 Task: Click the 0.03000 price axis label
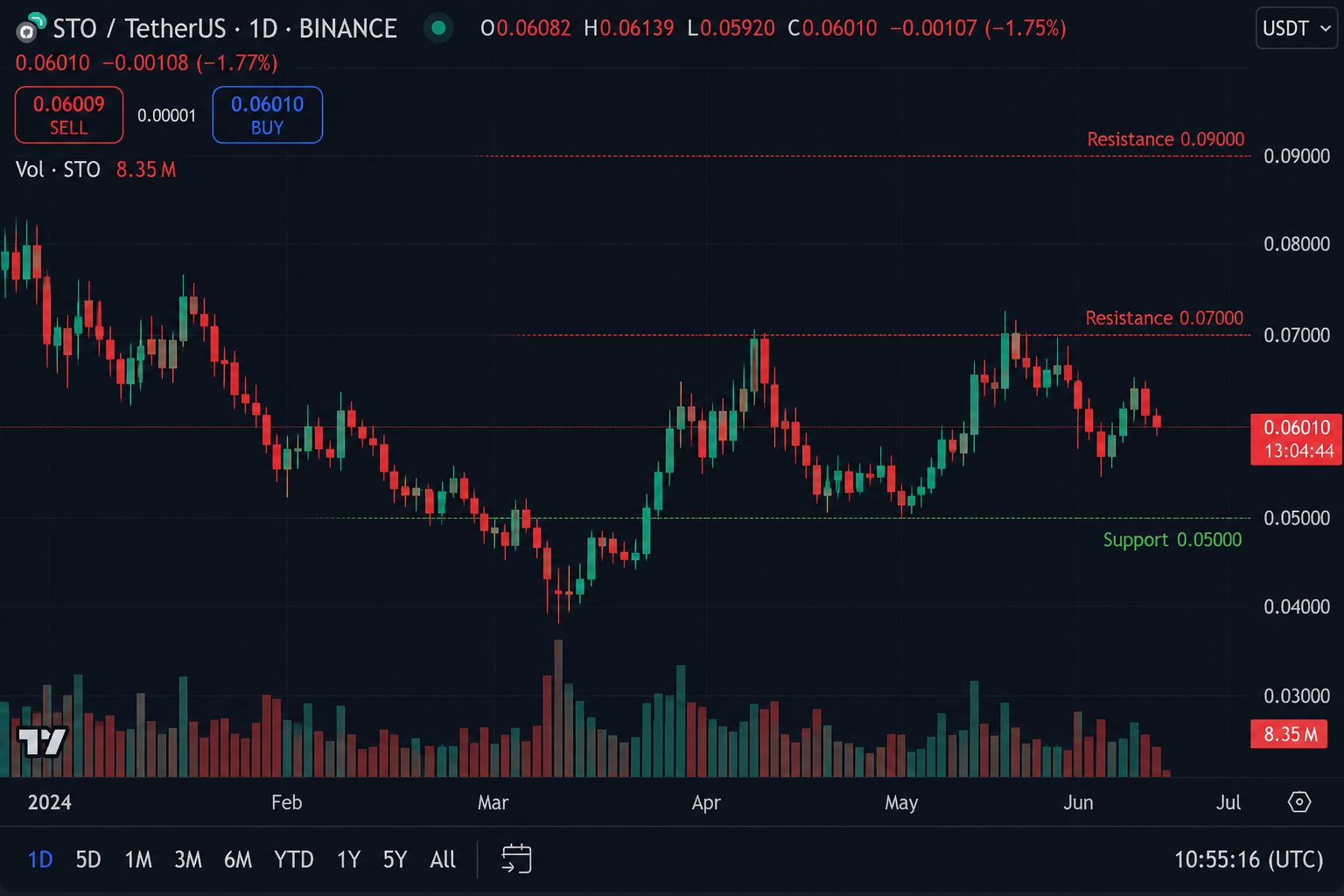[x=1297, y=696]
